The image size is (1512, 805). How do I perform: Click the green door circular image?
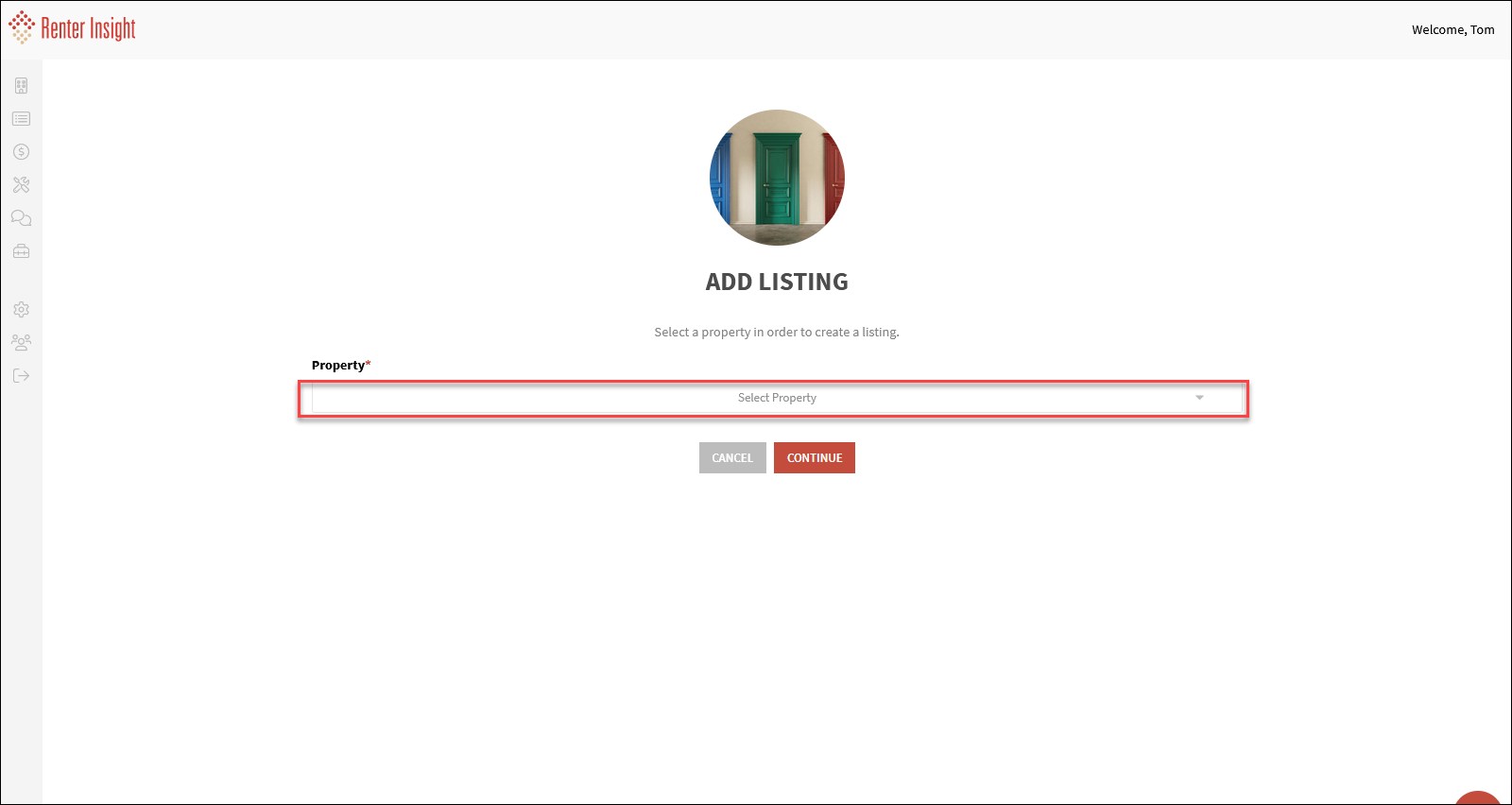click(x=777, y=178)
